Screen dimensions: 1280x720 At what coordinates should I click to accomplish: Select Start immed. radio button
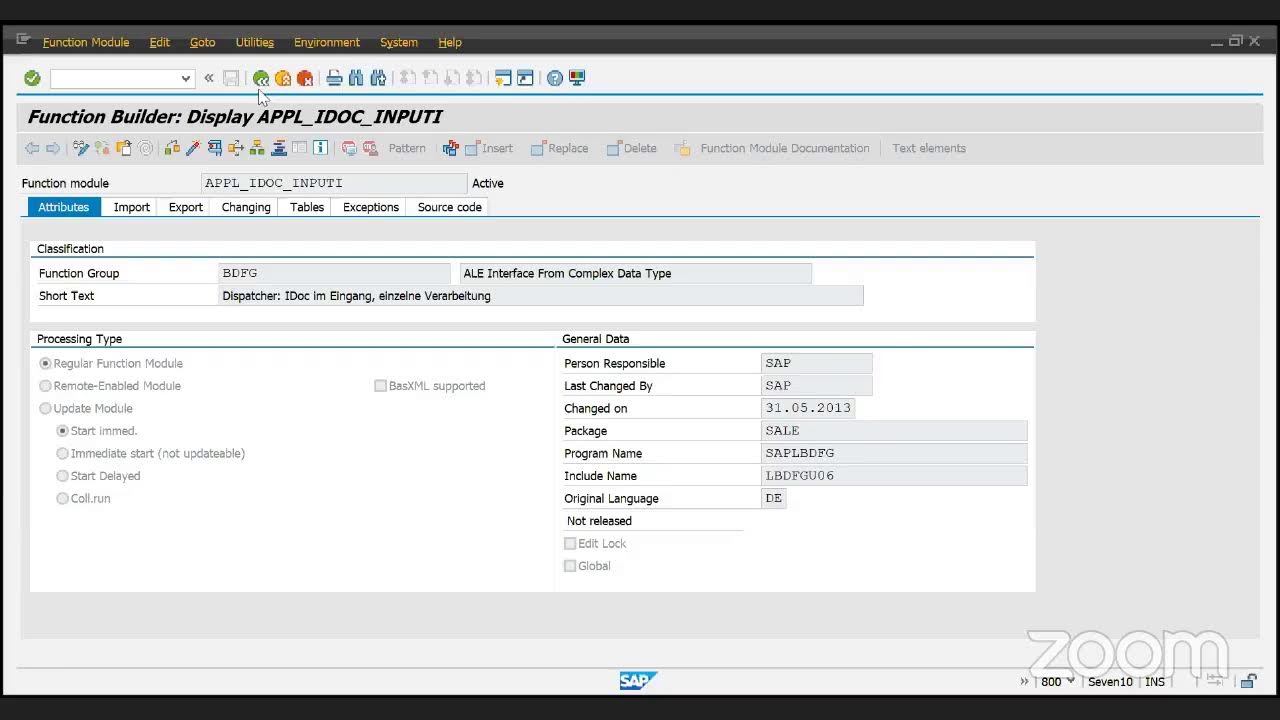click(63, 431)
